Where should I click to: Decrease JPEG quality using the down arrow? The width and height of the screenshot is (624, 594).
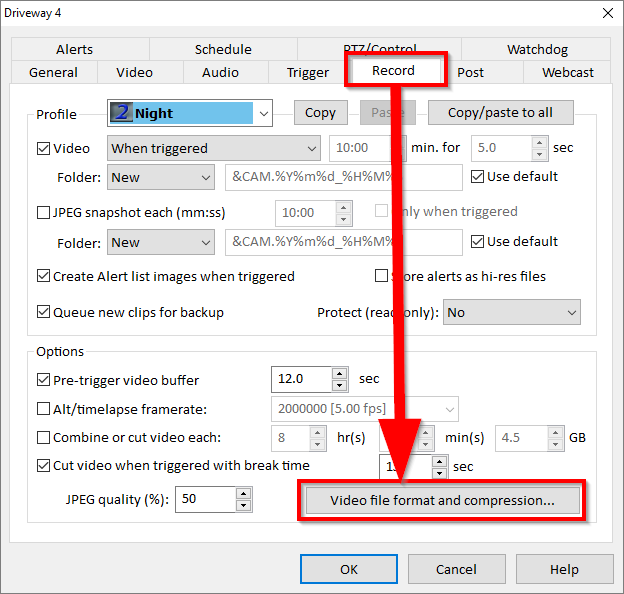[244, 506]
